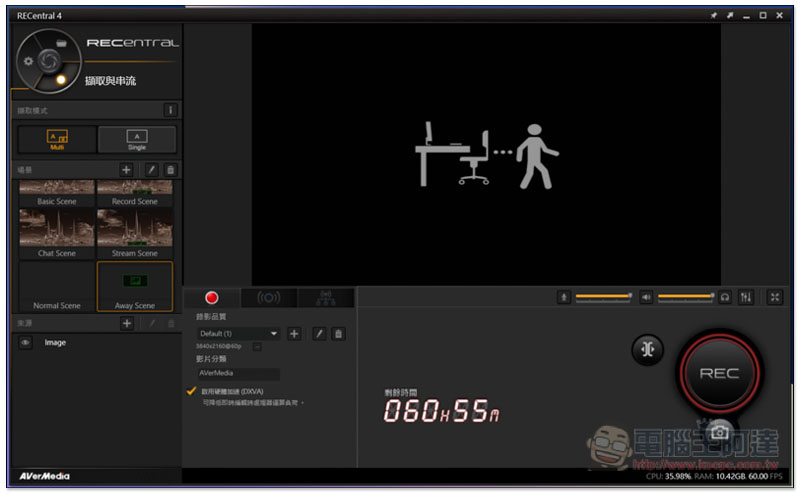The width and height of the screenshot is (800, 494).
Task: Click the headphone monitor icon
Action: click(725, 297)
